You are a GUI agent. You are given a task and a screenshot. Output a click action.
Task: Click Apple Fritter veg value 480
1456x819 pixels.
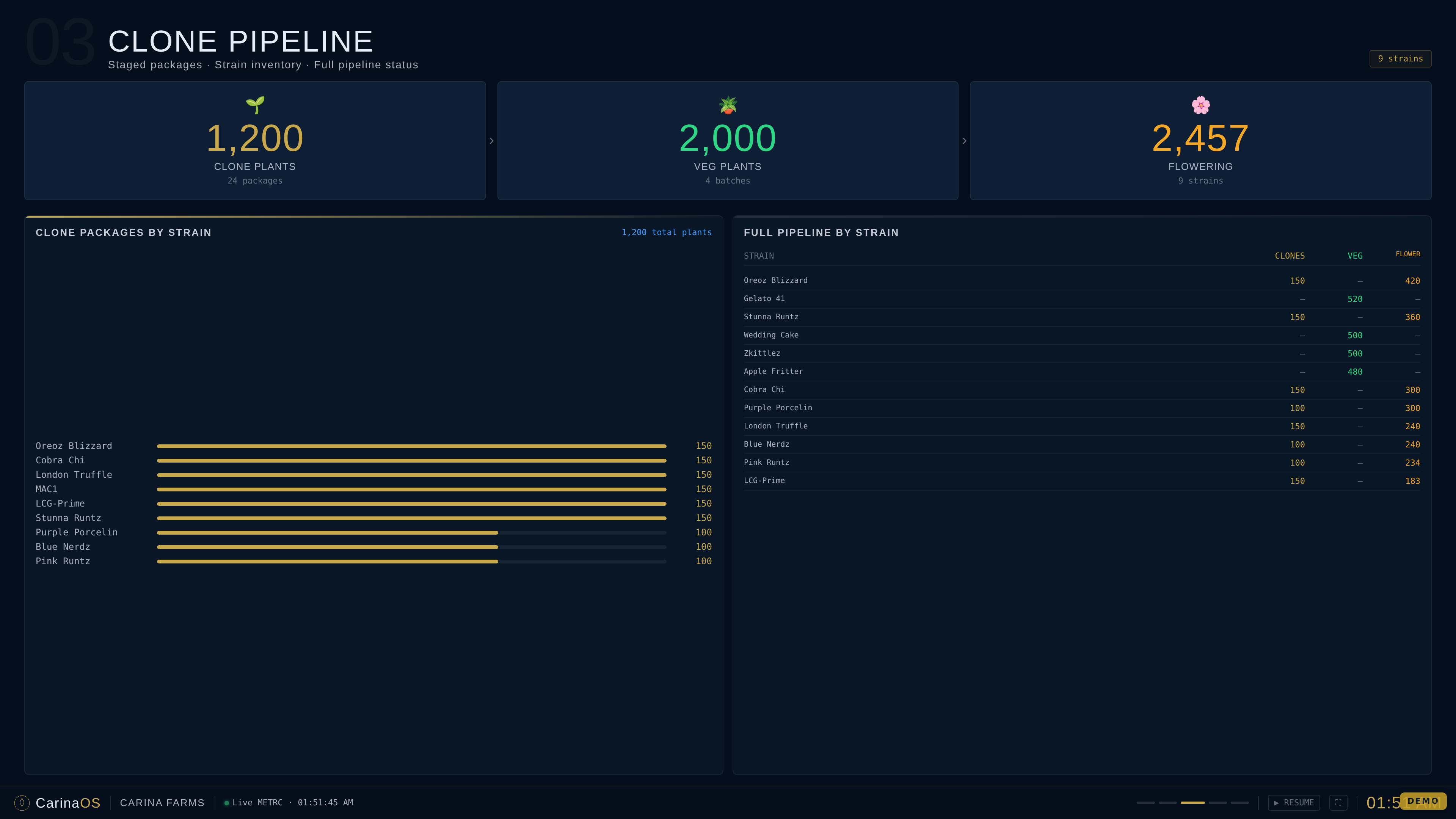(x=1355, y=372)
